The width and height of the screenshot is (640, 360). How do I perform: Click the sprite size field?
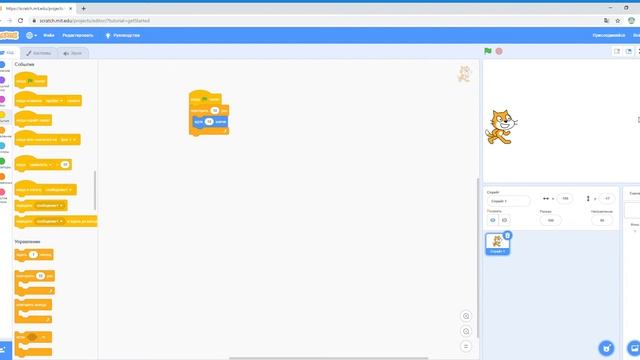click(x=550, y=220)
